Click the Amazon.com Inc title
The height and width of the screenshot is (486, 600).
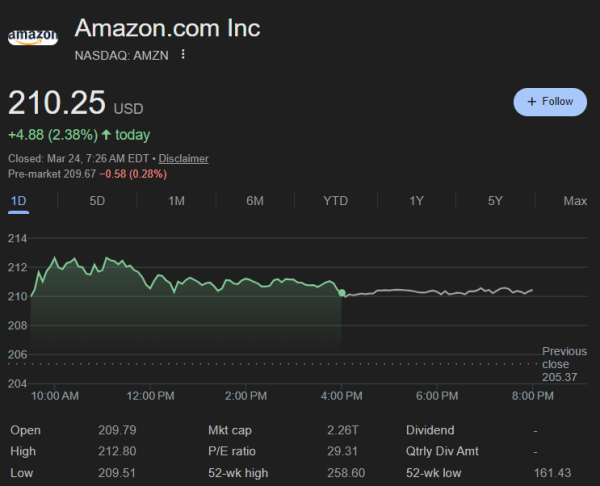(167, 28)
